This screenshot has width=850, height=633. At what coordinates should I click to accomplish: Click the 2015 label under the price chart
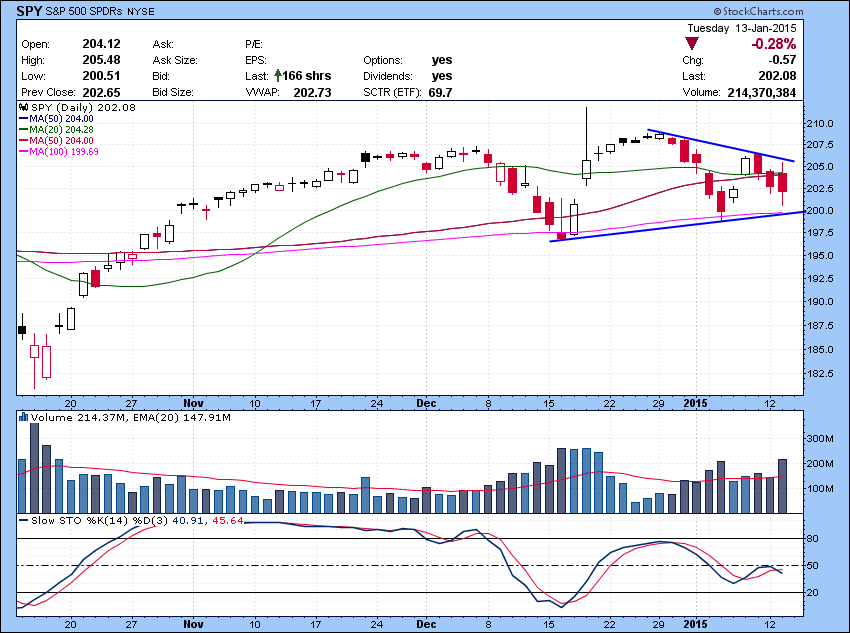pyautogui.click(x=696, y=403)
